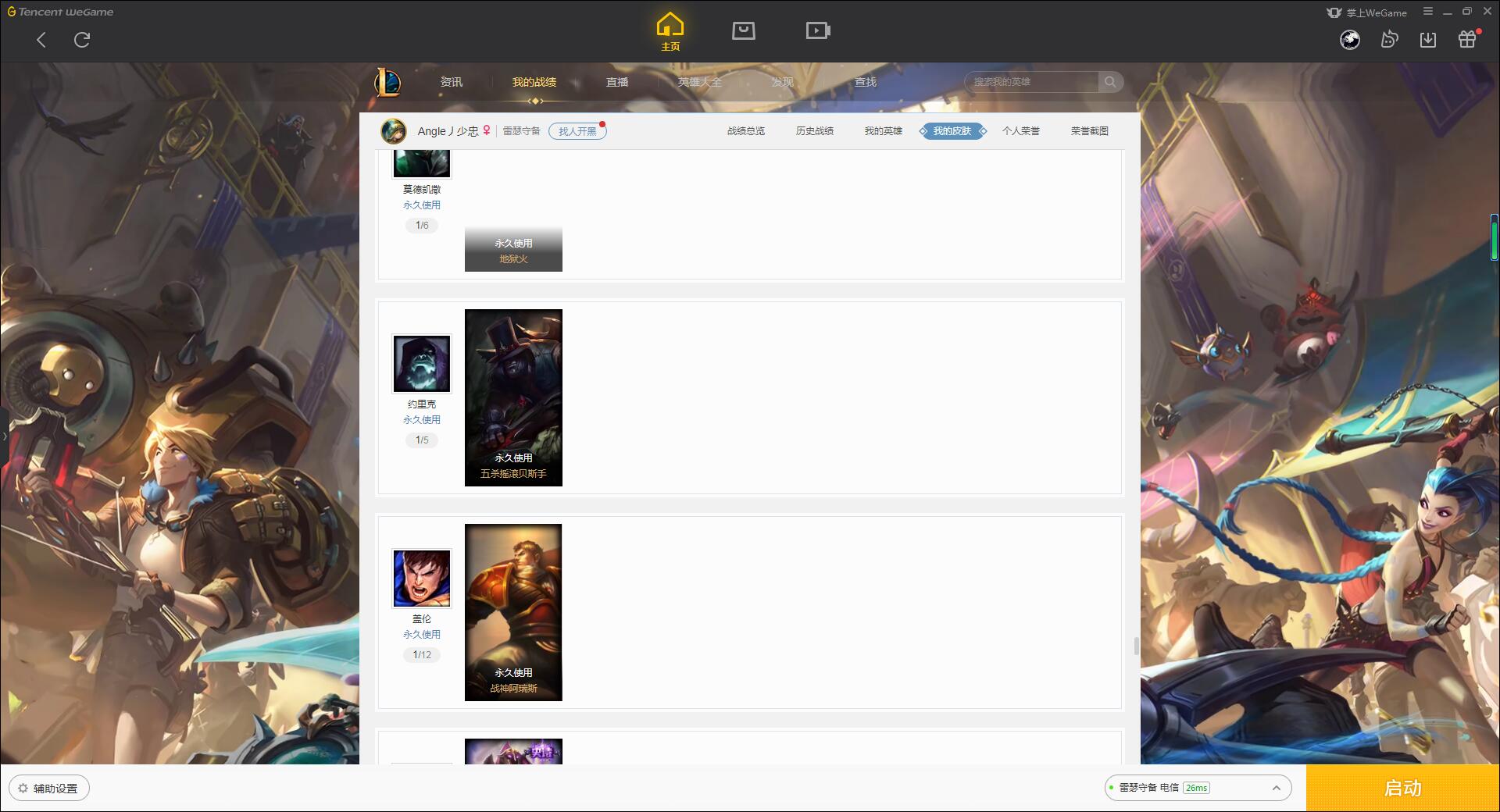Open the hamburger menu in title bar

coord(1428,12)
